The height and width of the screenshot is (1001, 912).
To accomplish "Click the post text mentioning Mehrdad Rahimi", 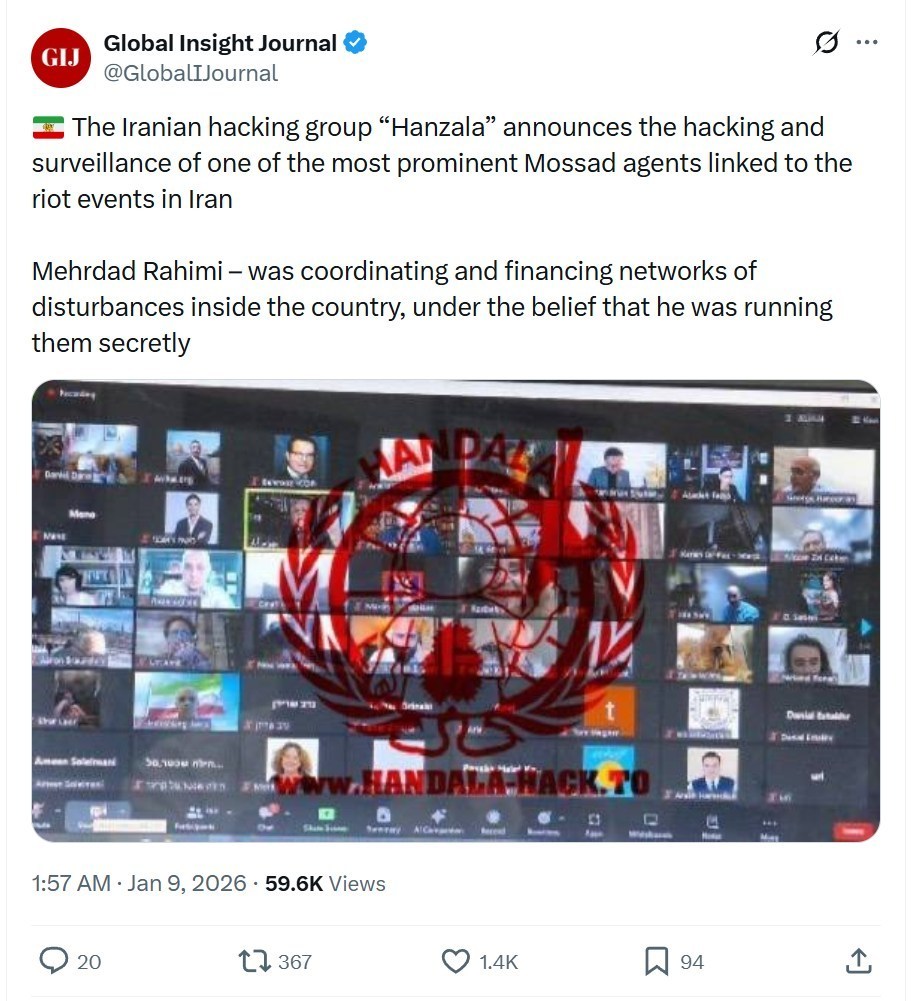I will click(x=432, y=307).
